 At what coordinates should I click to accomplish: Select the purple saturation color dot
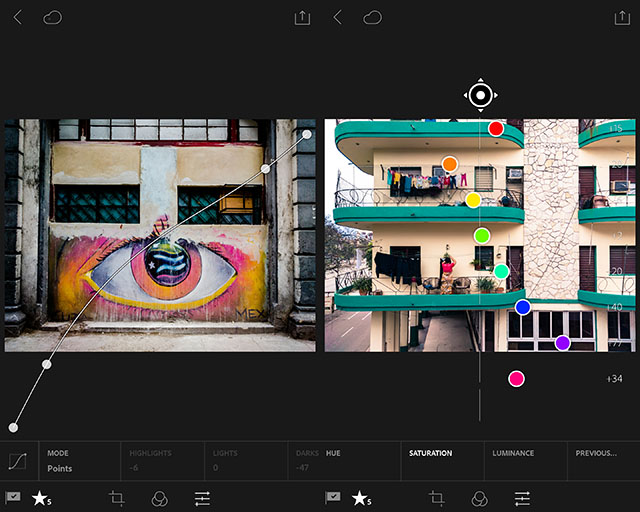(x=562, y=343)
